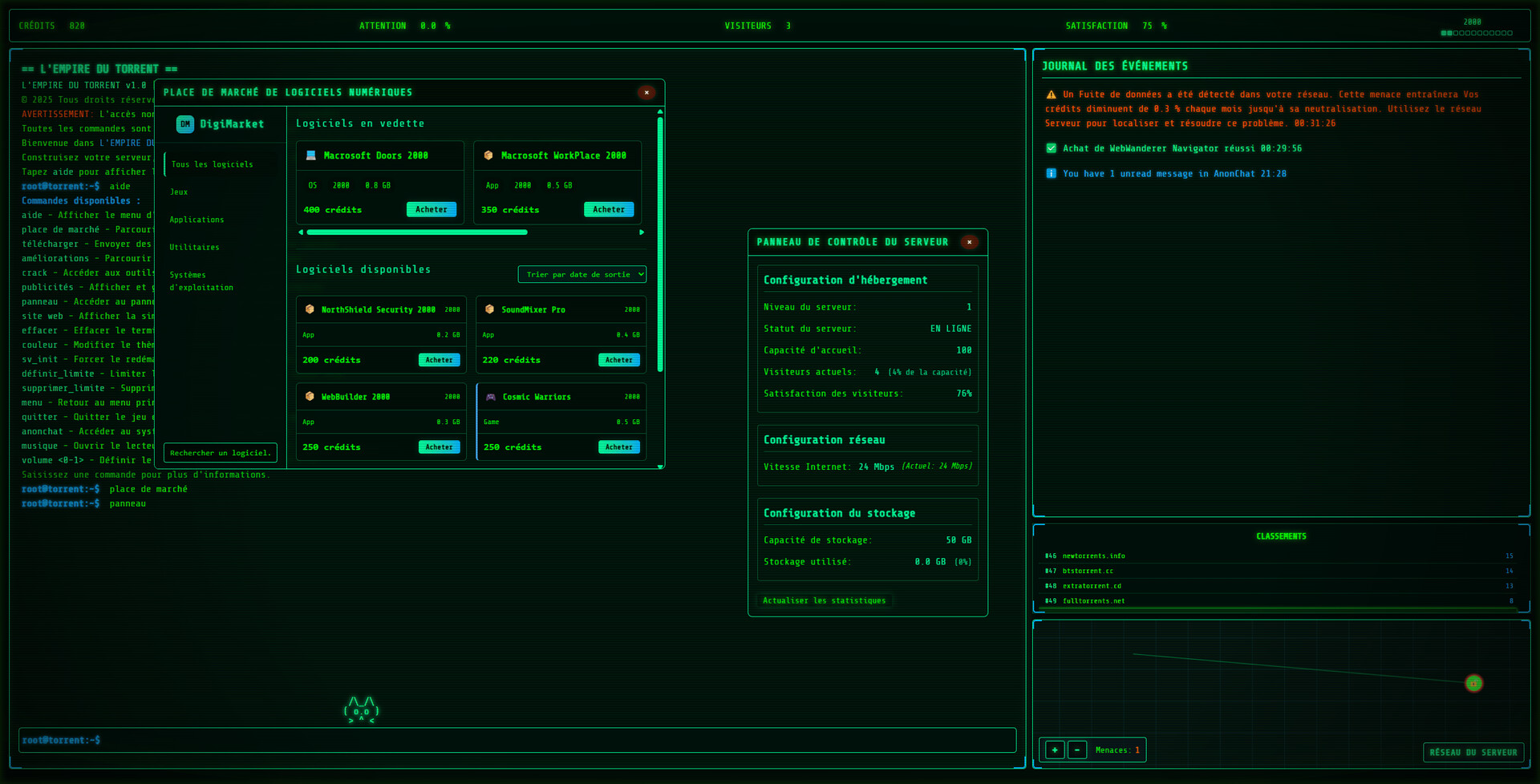The image size is (1540, 784).
Task: Click the featured software horizontal scrollbar
Action: pos(417,232)
